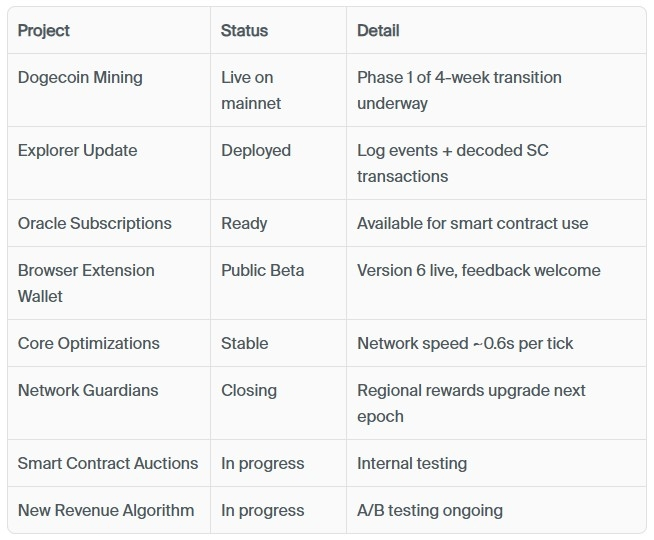Click the A/B testing ongoing detail
This screenshot has width=654, height=540.
coord(430,510)
